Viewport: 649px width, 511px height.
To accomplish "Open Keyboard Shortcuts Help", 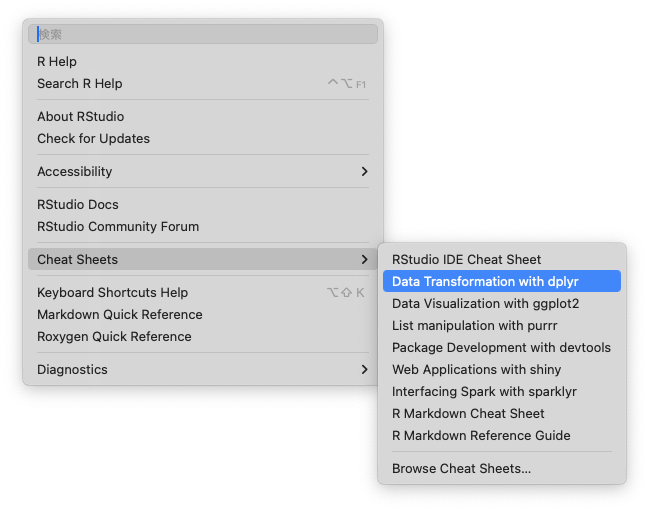I will click(112, 293).
